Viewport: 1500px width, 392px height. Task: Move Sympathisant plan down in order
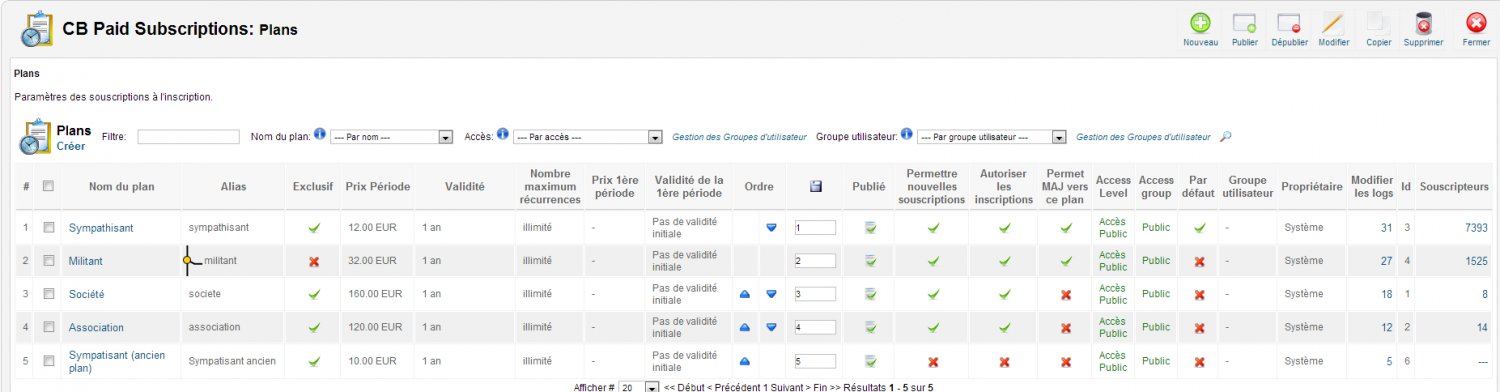[x=771, y=228]
